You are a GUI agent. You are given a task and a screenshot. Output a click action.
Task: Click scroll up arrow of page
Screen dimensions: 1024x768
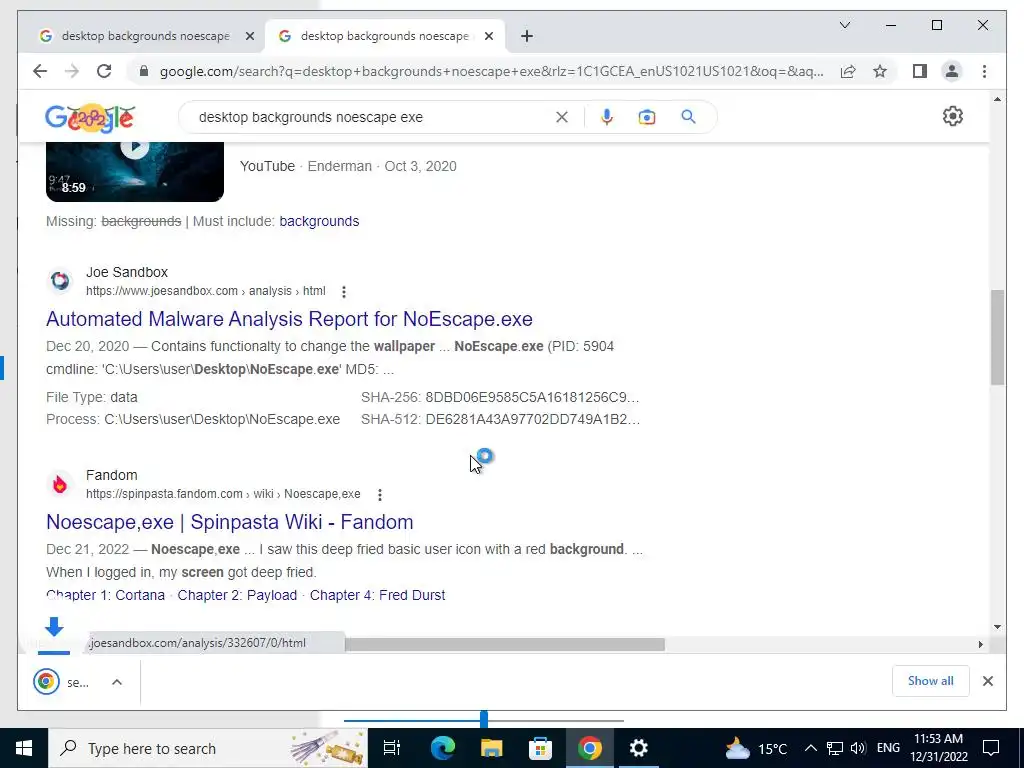[997, 99]
